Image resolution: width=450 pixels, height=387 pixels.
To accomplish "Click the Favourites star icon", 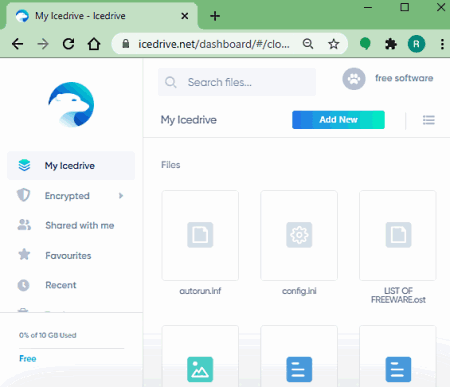I will (x=24, y=255).
